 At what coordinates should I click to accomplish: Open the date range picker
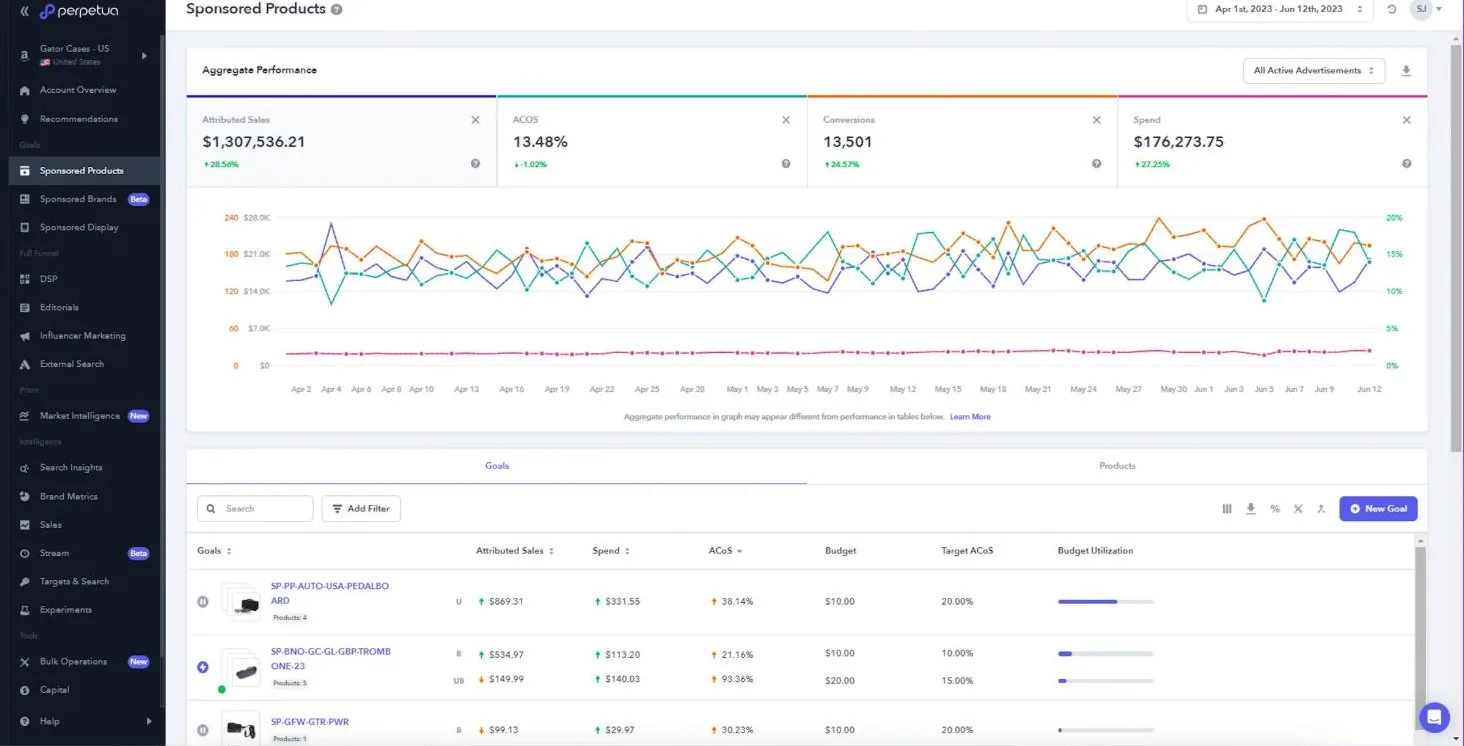(x=1282, y=9)
